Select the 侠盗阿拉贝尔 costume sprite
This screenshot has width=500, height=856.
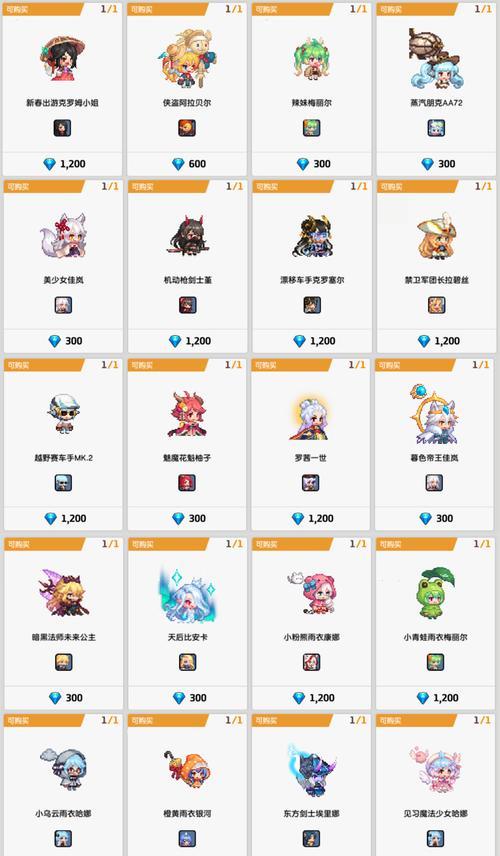coord(189,58)
